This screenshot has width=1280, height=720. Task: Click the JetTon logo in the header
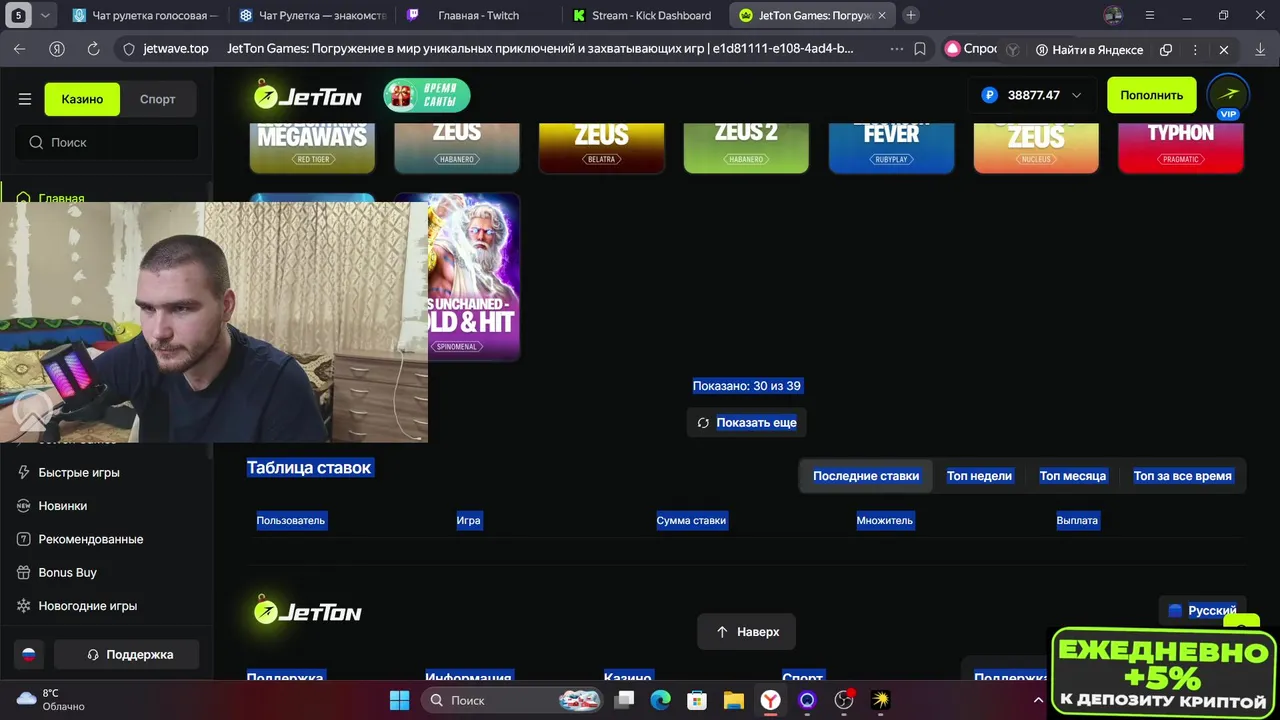pos(306,95)
